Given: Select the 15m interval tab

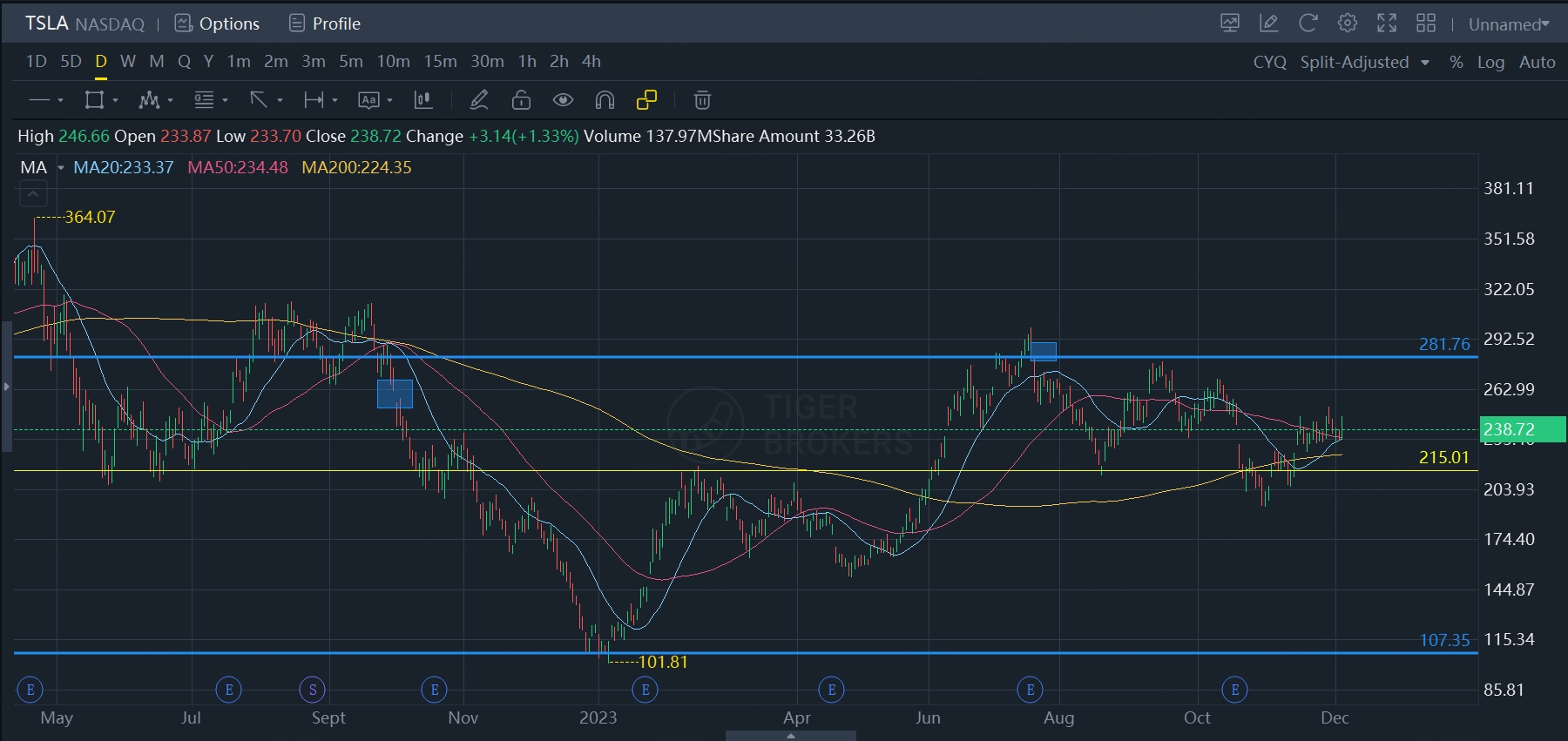Looking at the screenshot, I should pos(440,61).
